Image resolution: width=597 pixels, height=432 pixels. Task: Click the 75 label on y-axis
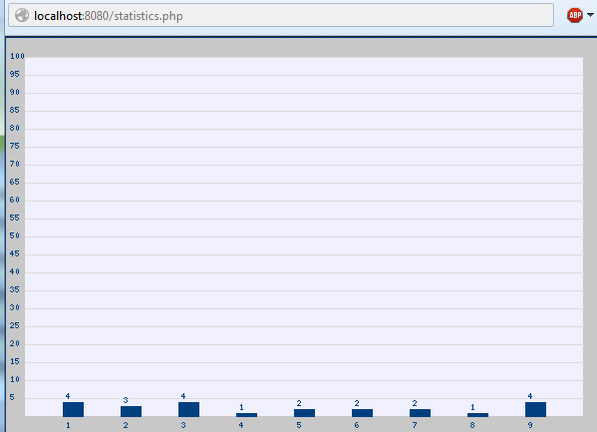(14, 146)
